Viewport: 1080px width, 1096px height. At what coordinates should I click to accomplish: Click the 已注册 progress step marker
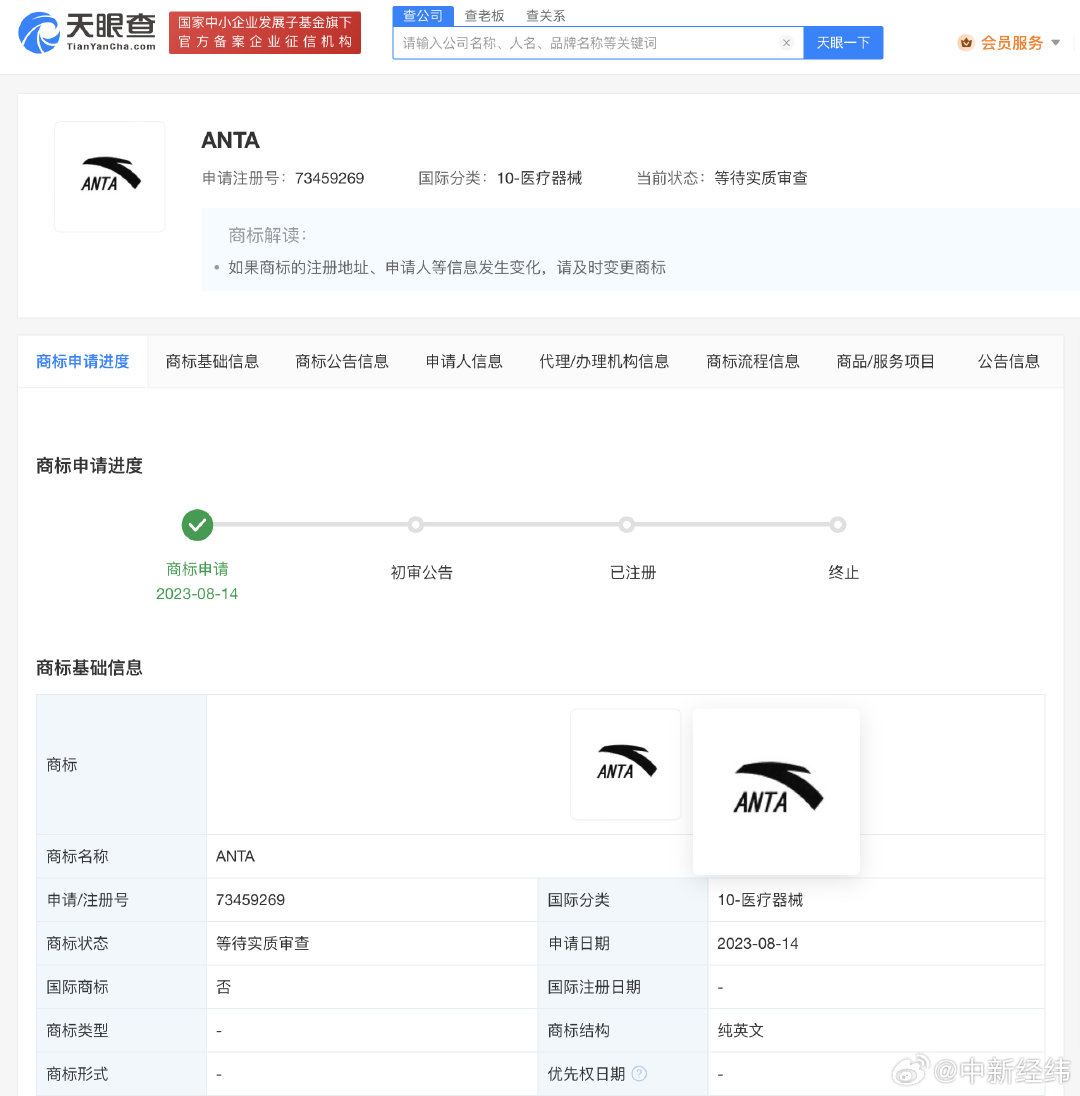pyautogui.click(x=627, y=525)
